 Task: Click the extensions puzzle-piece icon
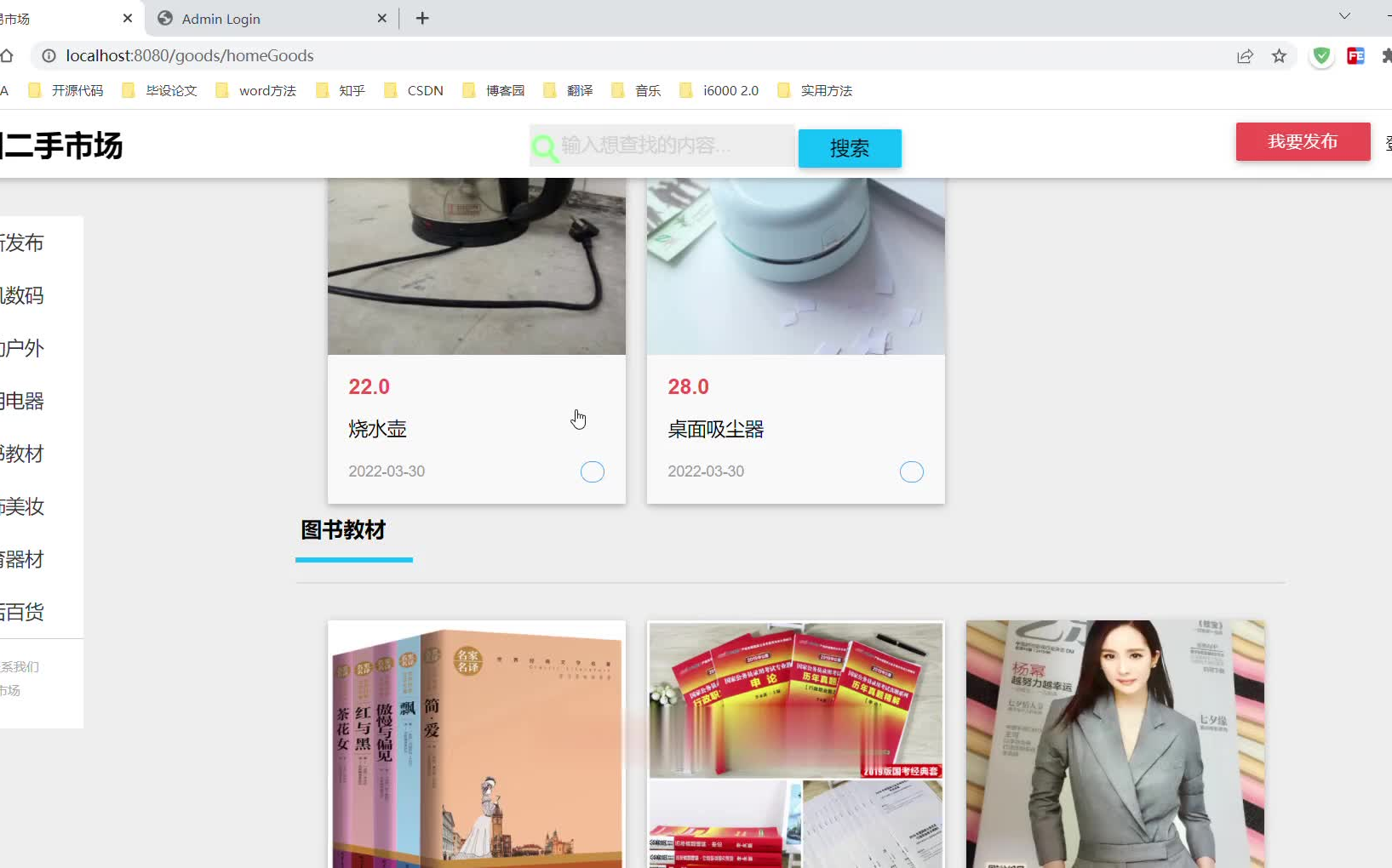click(x=1386, y=55)
